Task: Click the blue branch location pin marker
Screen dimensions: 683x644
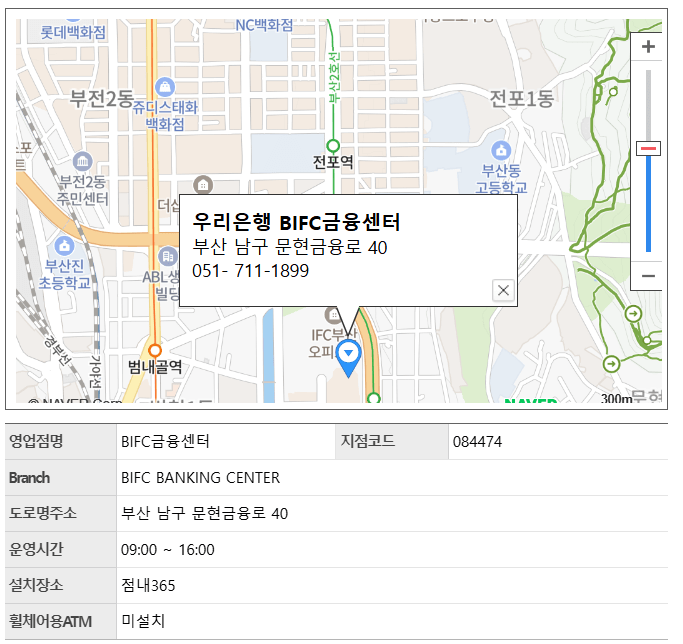Action: [348, 358]
